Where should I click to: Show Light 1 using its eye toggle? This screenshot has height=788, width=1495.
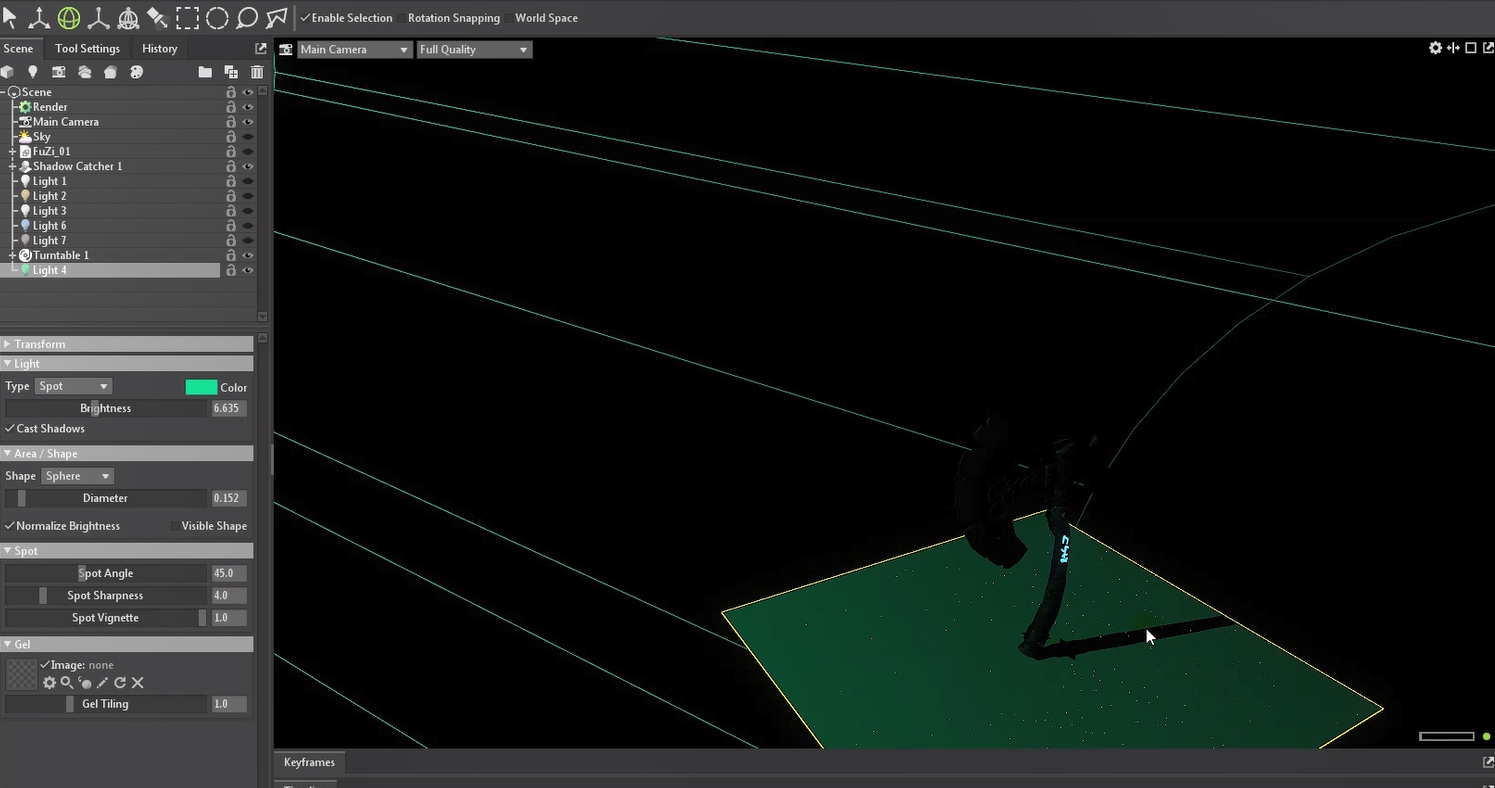pos(247,181)
